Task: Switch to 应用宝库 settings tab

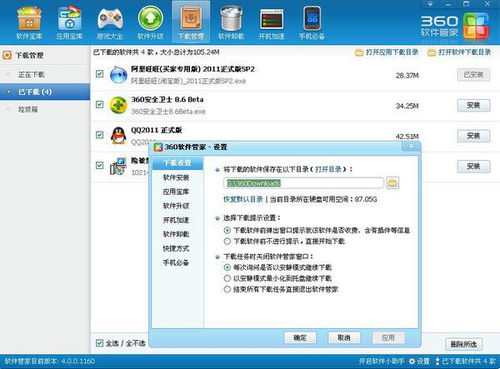Action: (x=176, y=192)
